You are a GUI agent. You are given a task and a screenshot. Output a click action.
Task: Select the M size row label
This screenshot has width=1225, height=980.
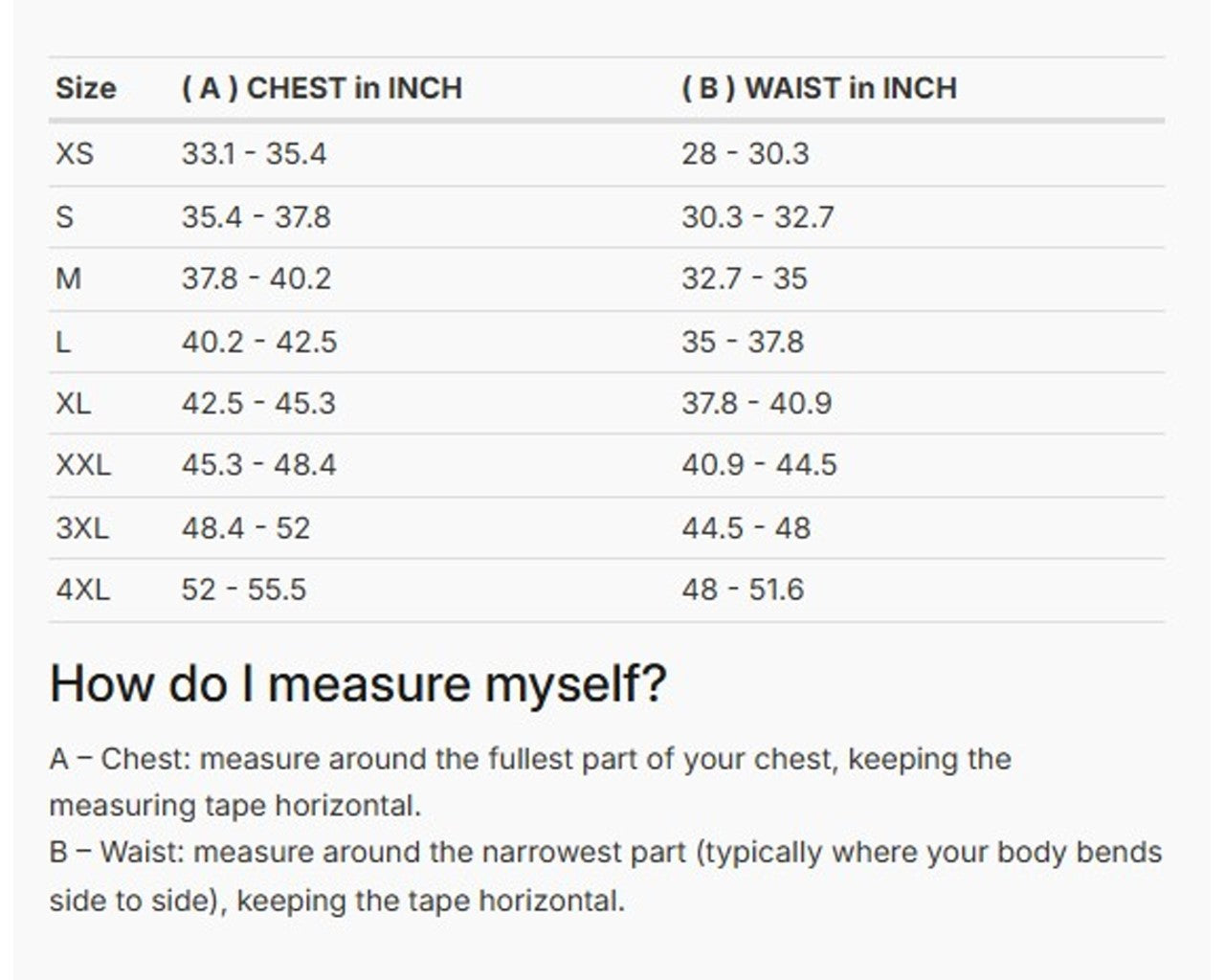click(68, 278)
